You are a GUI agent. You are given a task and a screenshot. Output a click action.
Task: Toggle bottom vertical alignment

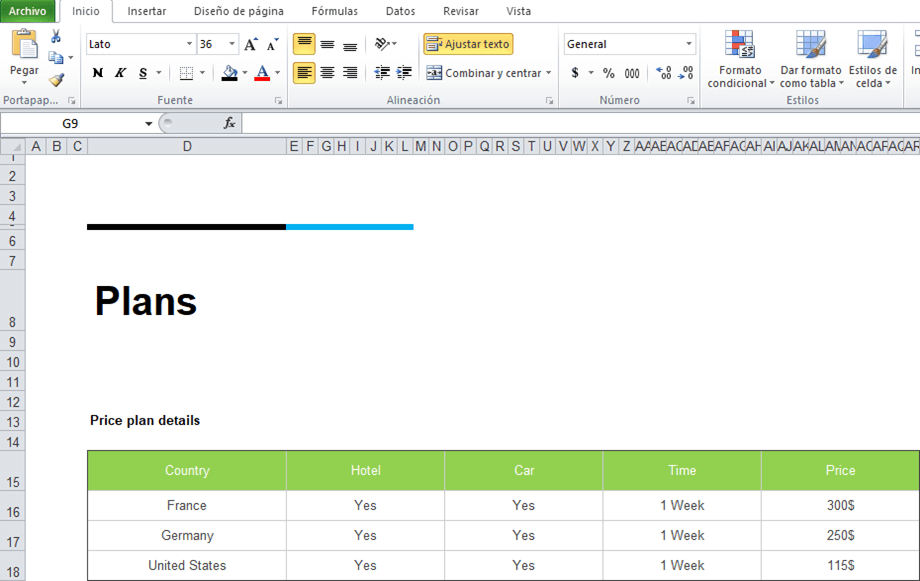350,44
